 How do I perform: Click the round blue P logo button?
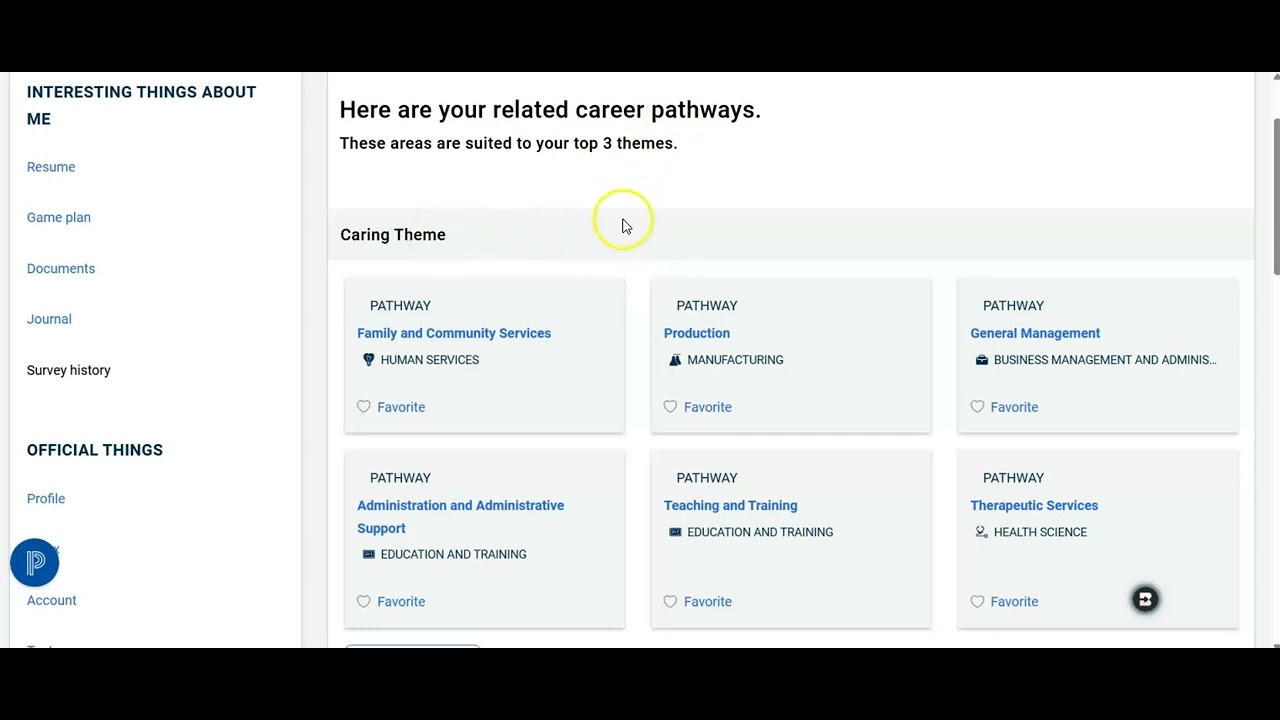click(x=35, y=562)
